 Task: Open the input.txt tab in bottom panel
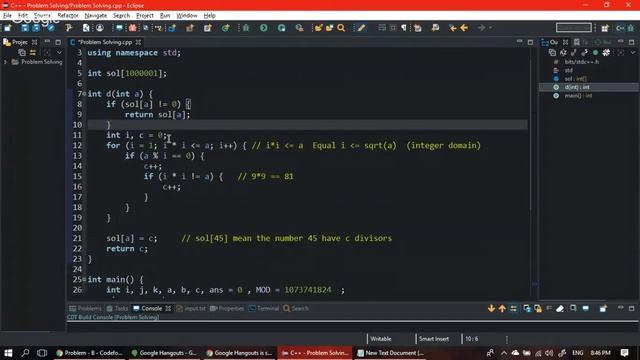tap(191, 309)
